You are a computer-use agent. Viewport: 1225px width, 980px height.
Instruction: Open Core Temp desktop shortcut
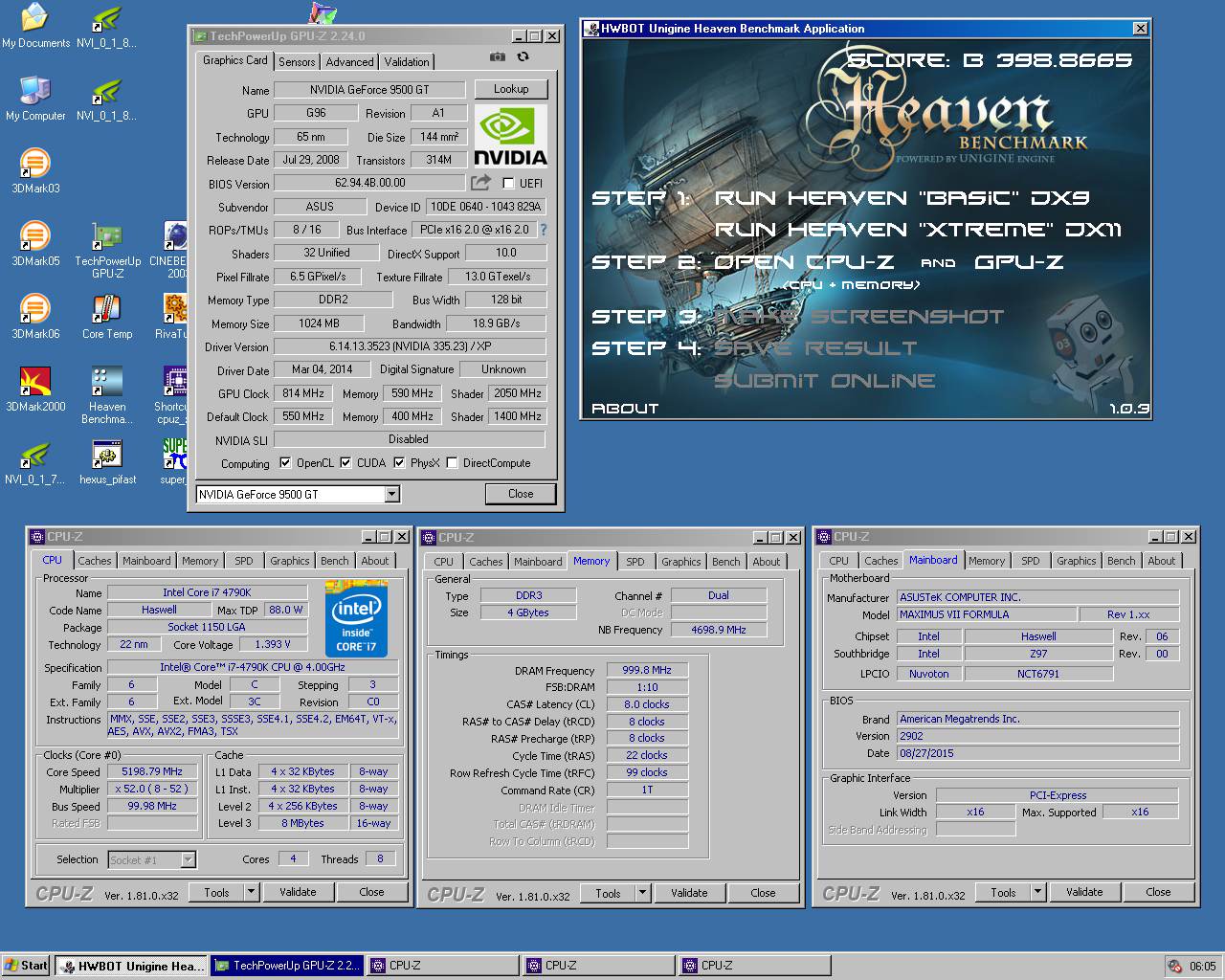107,317
